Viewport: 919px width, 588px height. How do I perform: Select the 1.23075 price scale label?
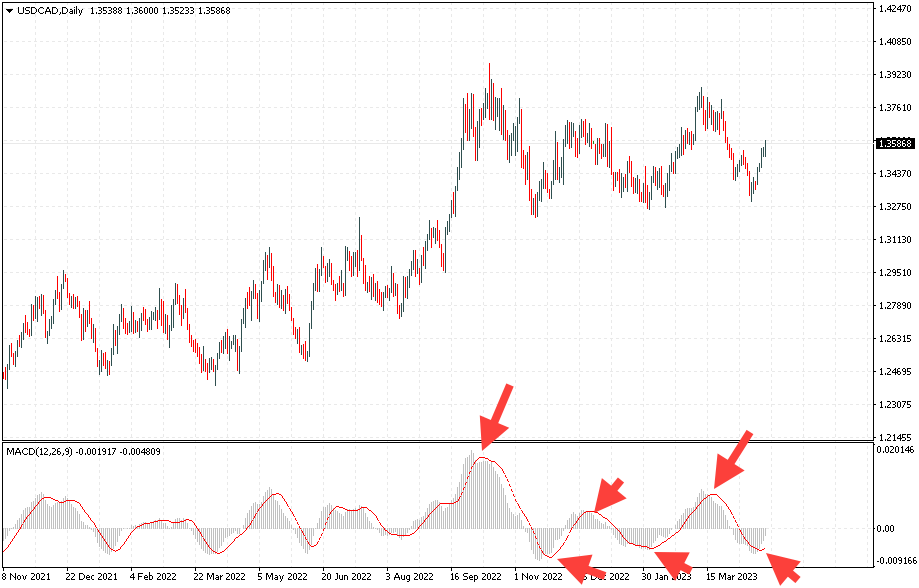pyautogui.click(x=896, y=405)
